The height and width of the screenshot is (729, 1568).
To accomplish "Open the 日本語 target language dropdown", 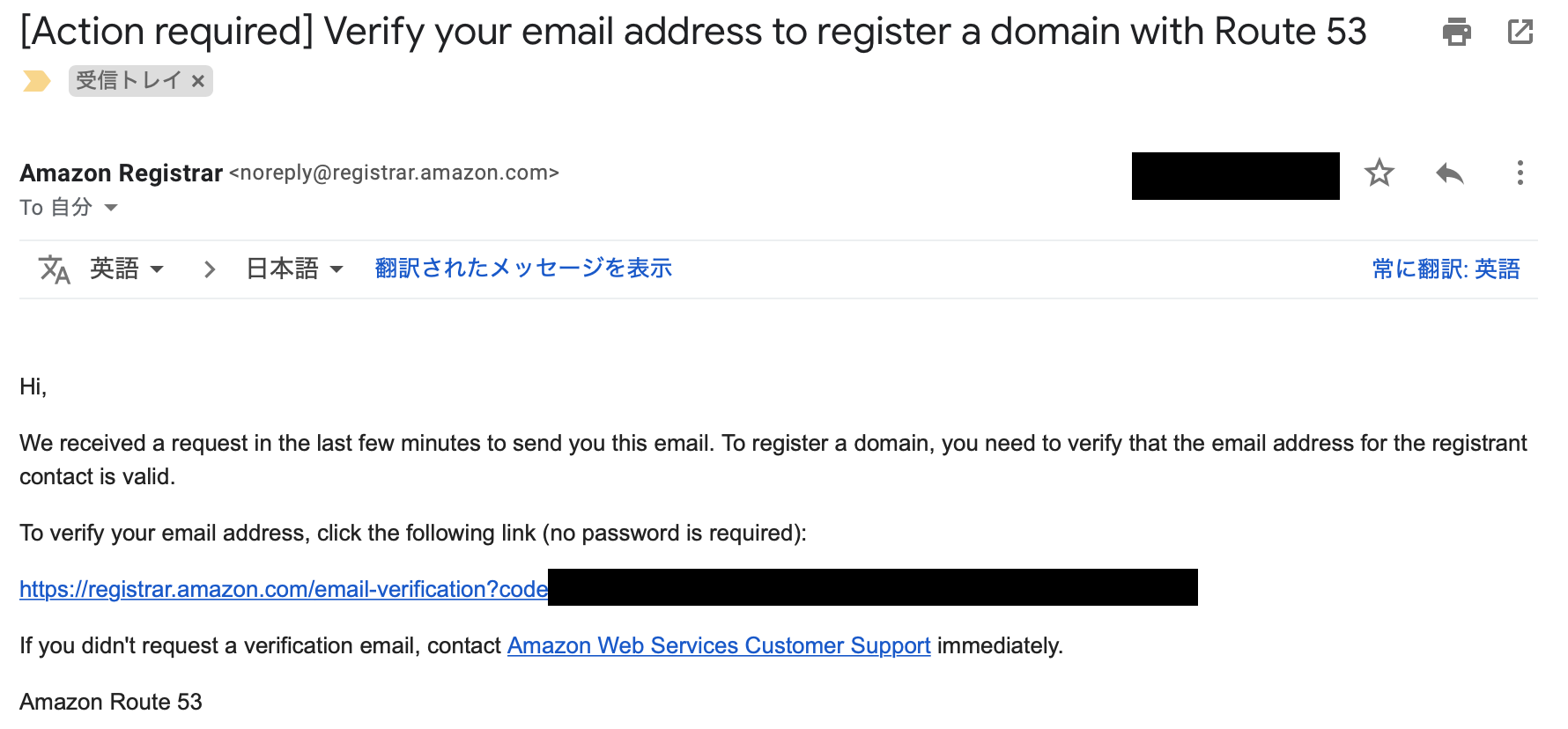I will (x=294, y=269).
